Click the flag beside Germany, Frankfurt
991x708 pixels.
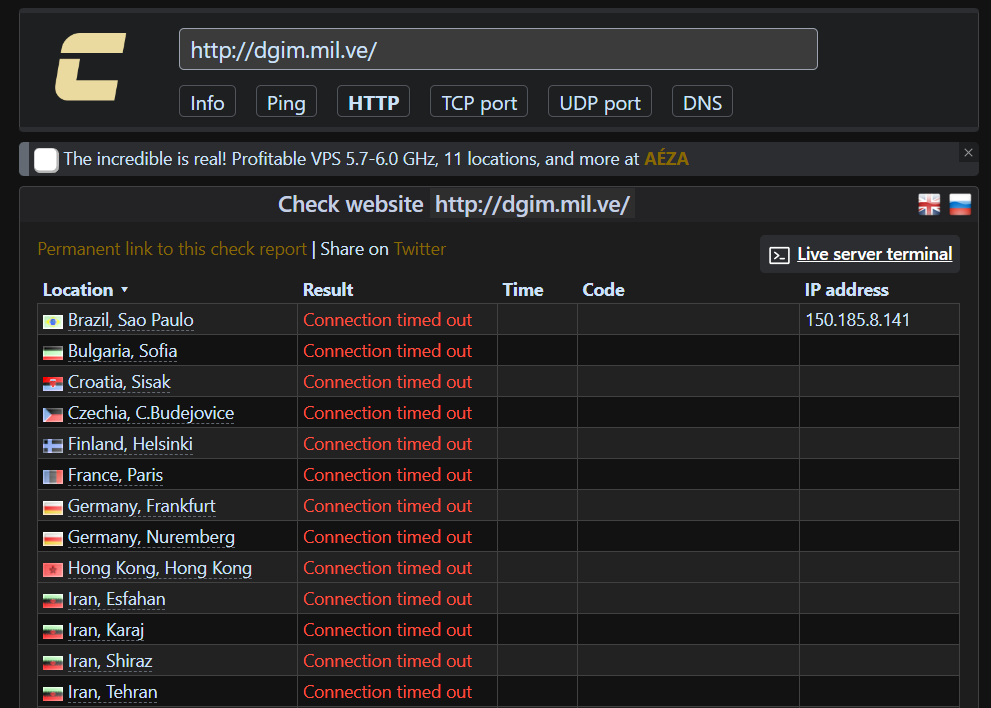coord(52,508)
